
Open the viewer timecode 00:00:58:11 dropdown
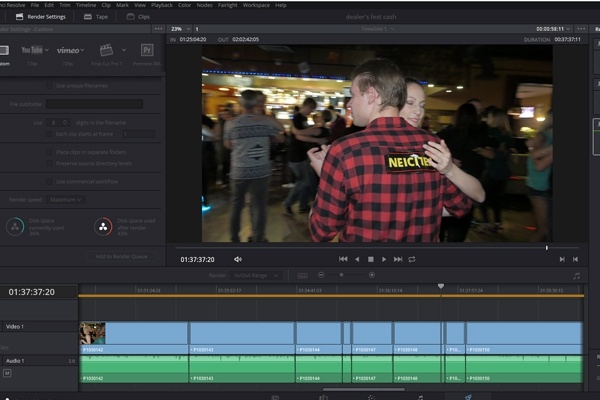553,29
